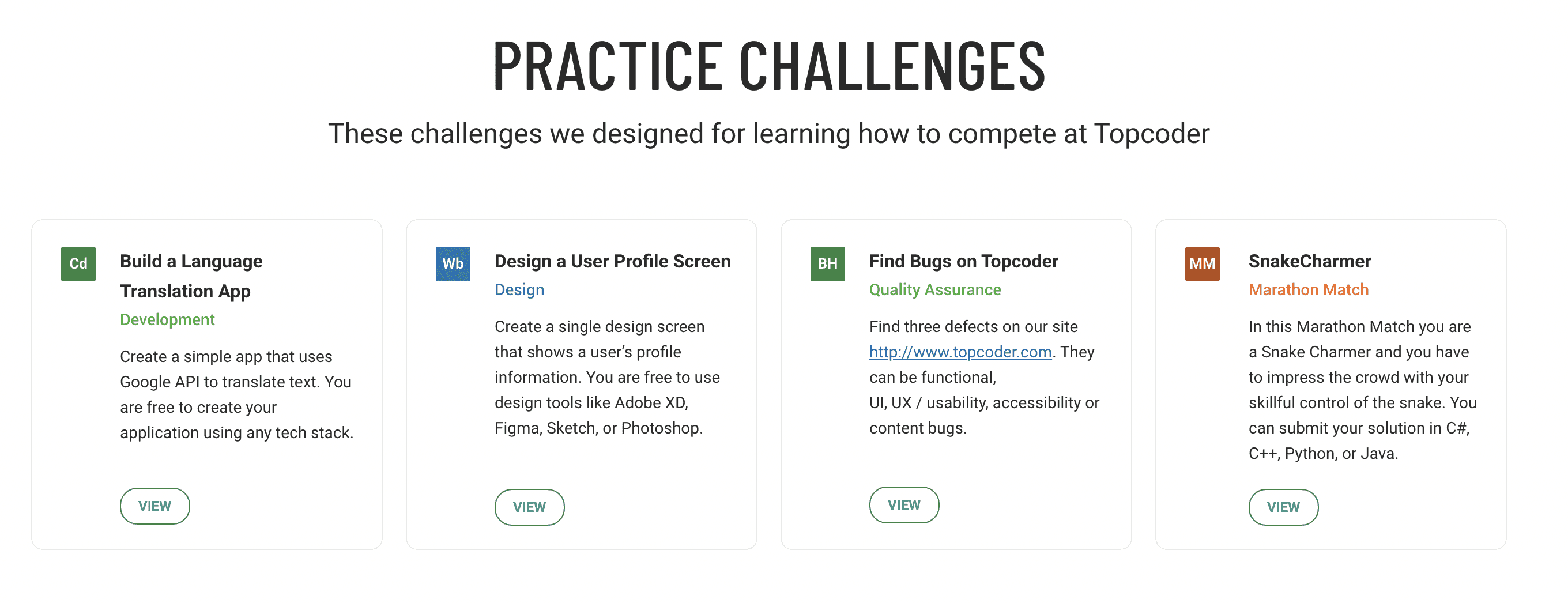Click the Build a Language Translation App title

(191, 276)
